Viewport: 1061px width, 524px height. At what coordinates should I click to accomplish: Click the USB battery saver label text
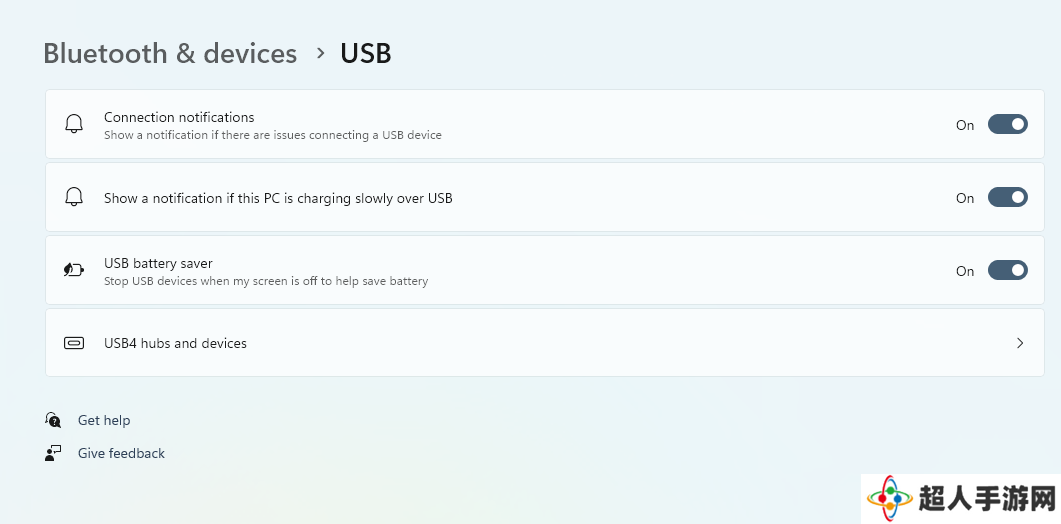[158, 263]
